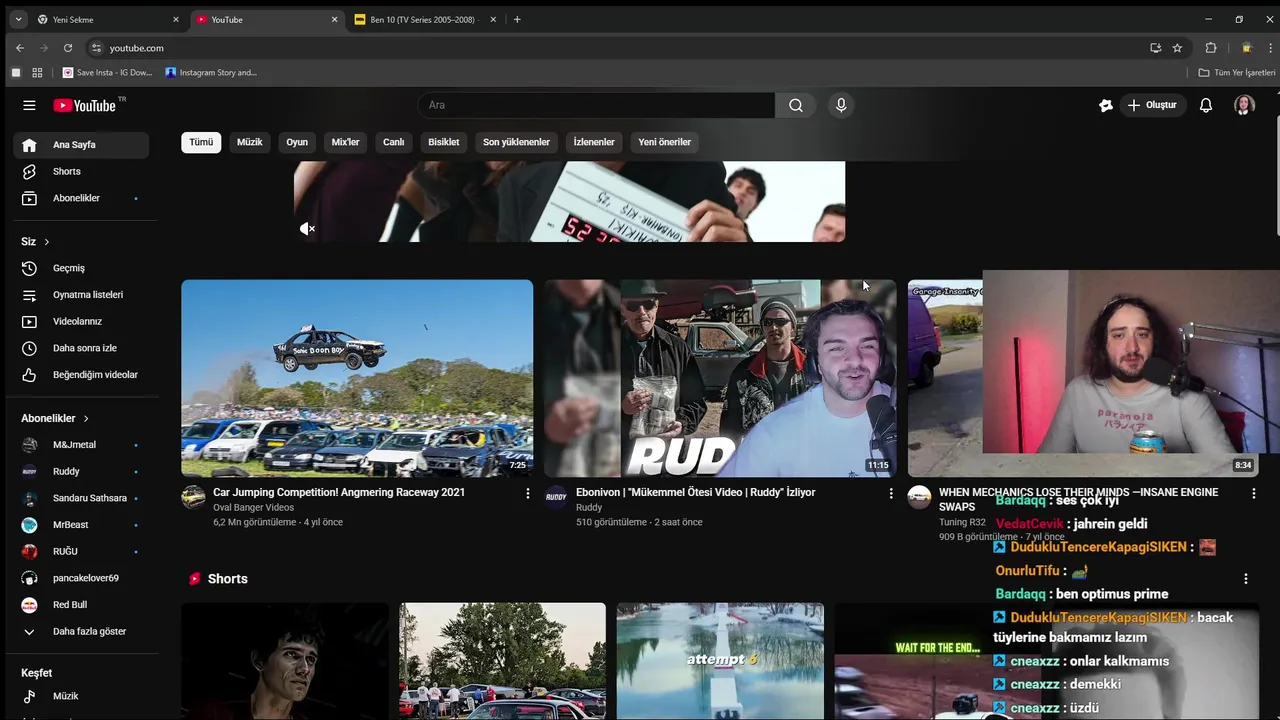The image size is (1280, 720).
Task: Select the Oyun filter chip
Action: click(x=297, y=142)
